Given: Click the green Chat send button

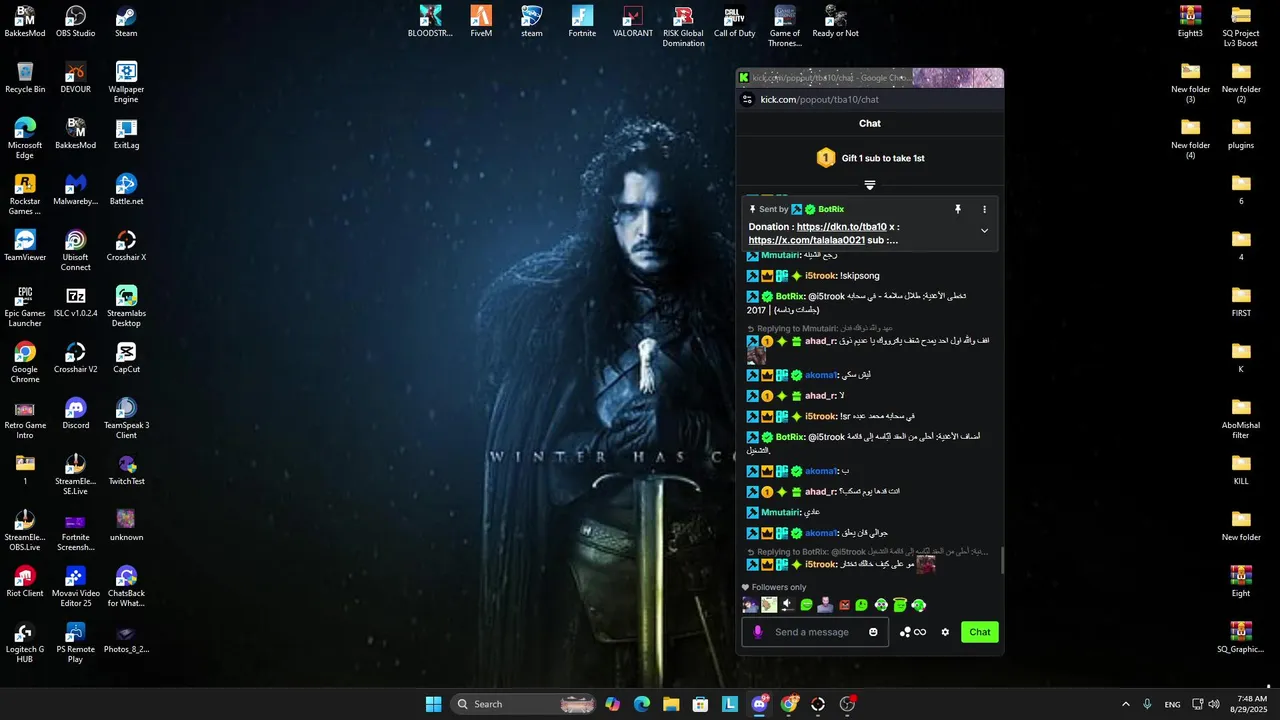Looking at the screenshot, I should click(980, 632).
